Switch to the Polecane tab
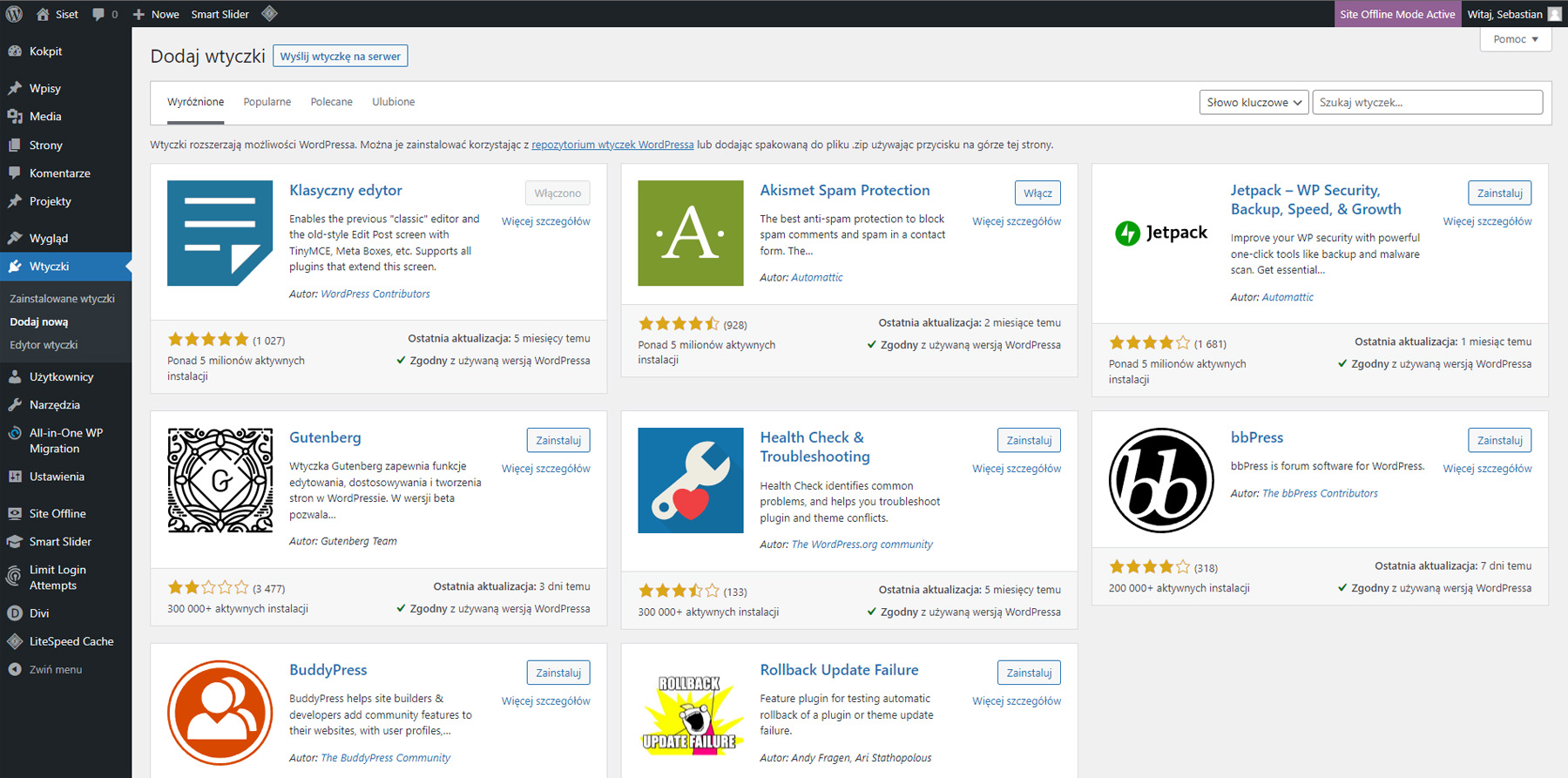The height and width of the screenshot is (778, 1568). click(x=332, y=102)
